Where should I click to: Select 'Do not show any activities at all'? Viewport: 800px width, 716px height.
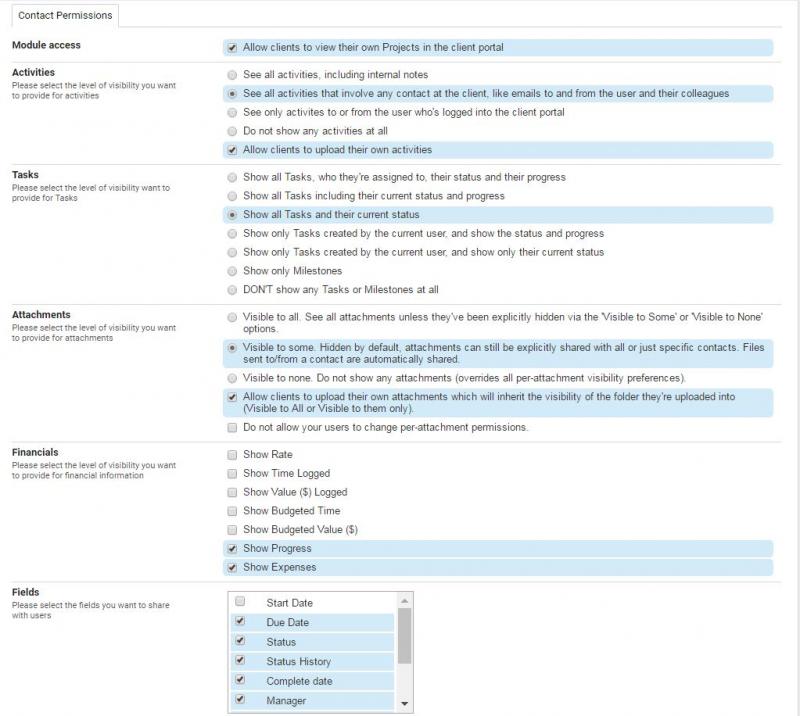pos(233,131)
